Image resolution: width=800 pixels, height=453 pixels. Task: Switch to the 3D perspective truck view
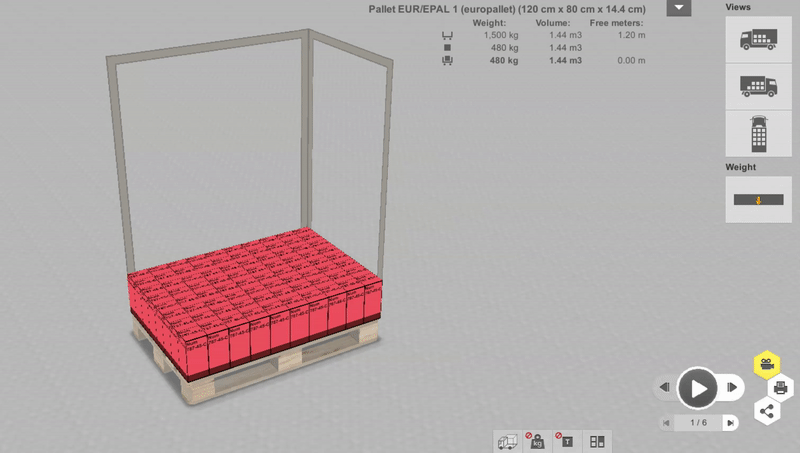click(x=758, y=39)
